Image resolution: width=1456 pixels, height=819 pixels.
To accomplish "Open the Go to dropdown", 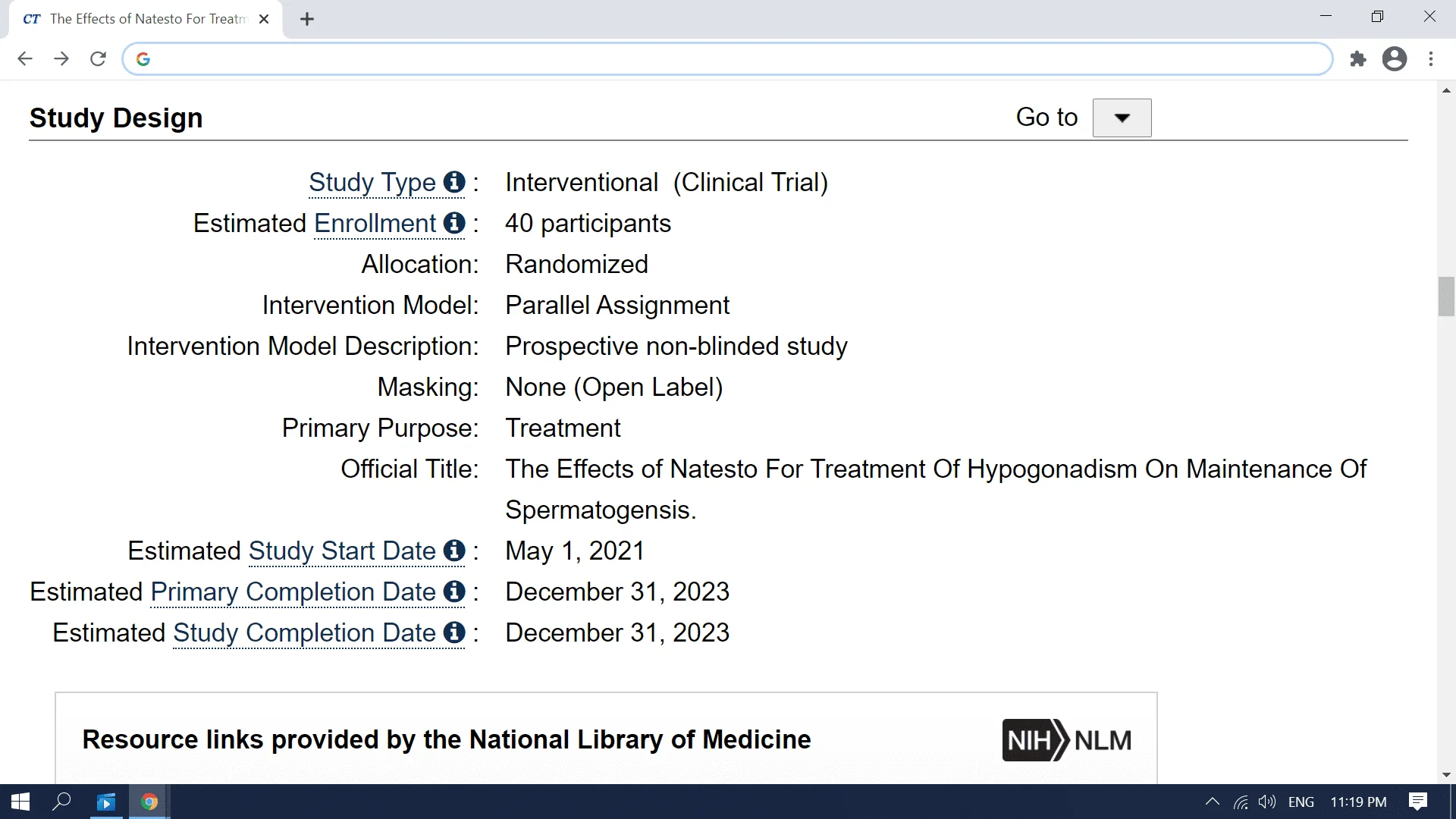I will (1122, 118).
